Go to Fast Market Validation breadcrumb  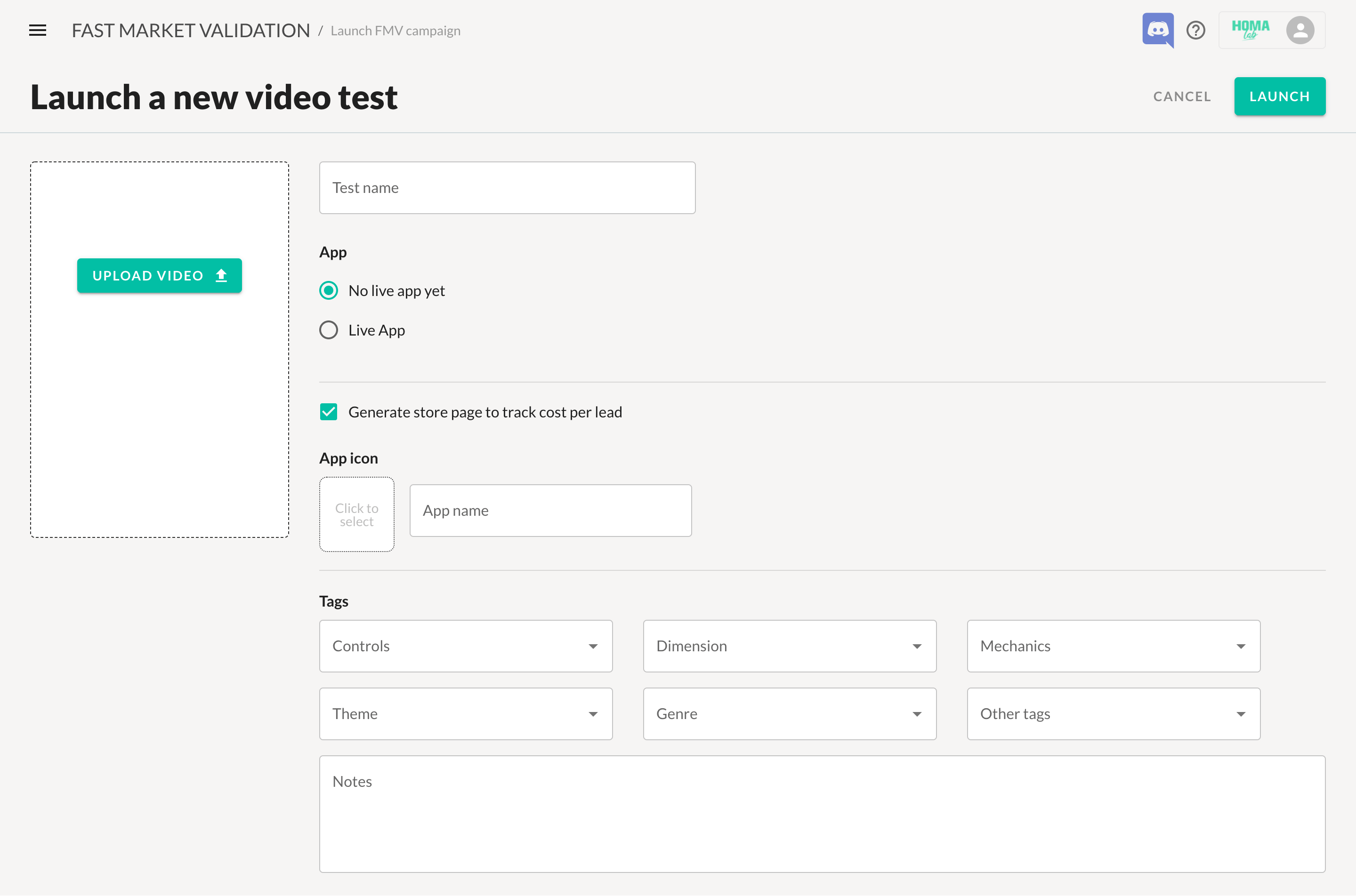coord(190,30)
